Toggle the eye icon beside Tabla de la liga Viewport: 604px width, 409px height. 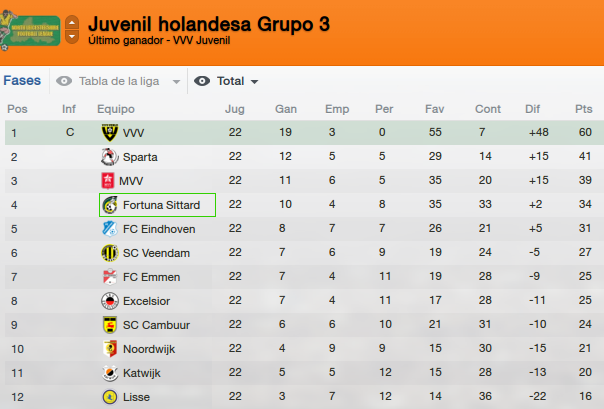[x=64, y=81]
